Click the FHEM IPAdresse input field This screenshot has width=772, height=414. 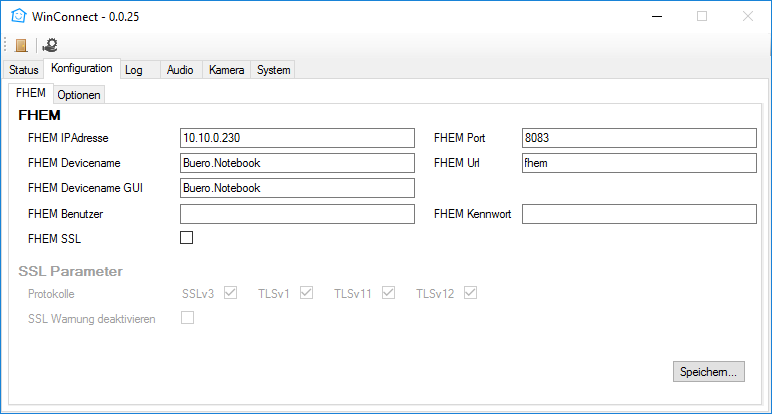[297, 138]
